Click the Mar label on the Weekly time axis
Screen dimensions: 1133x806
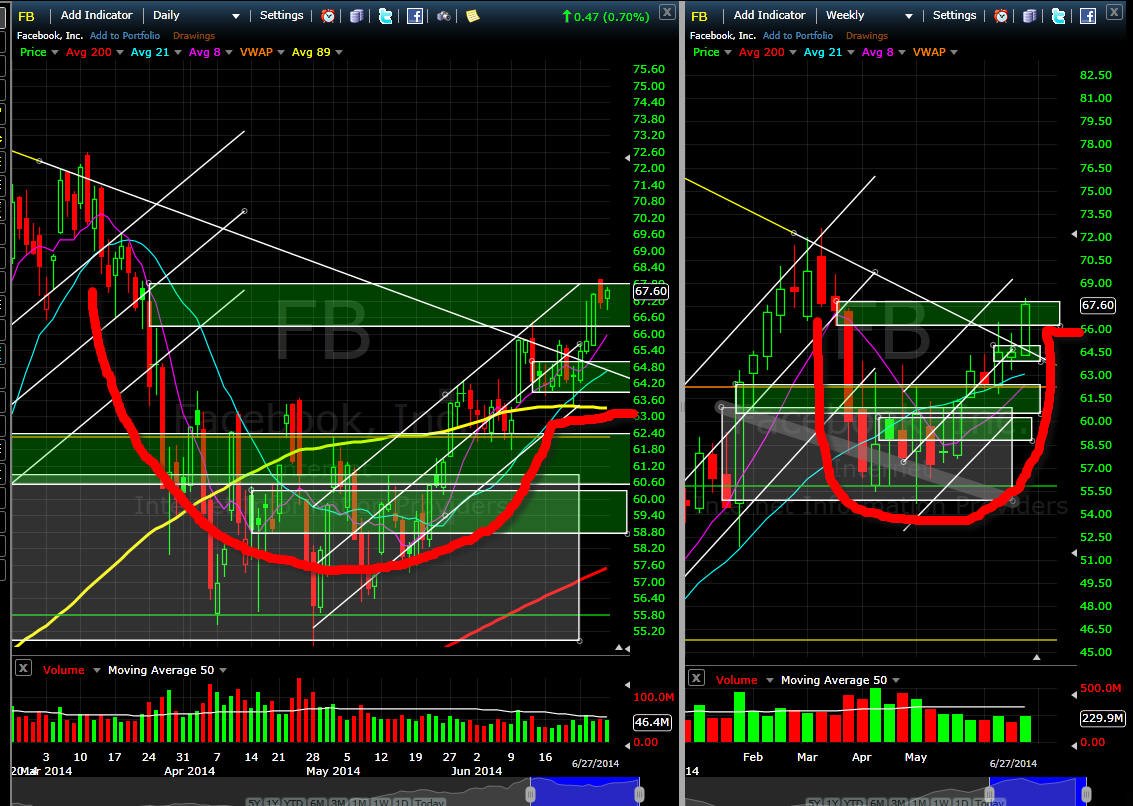click(807, 757)
